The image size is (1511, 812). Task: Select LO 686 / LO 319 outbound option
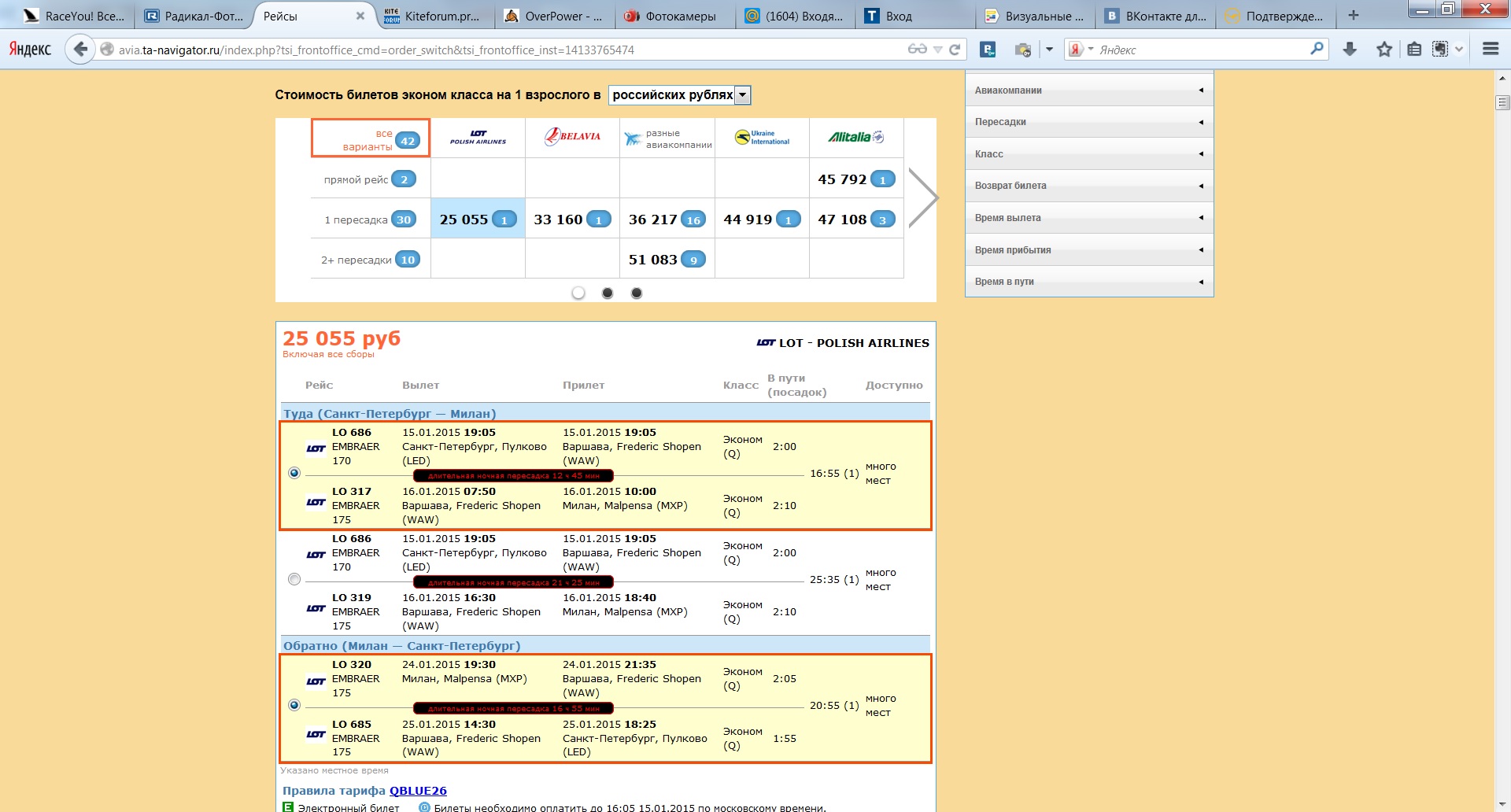[x=294, y=579]
